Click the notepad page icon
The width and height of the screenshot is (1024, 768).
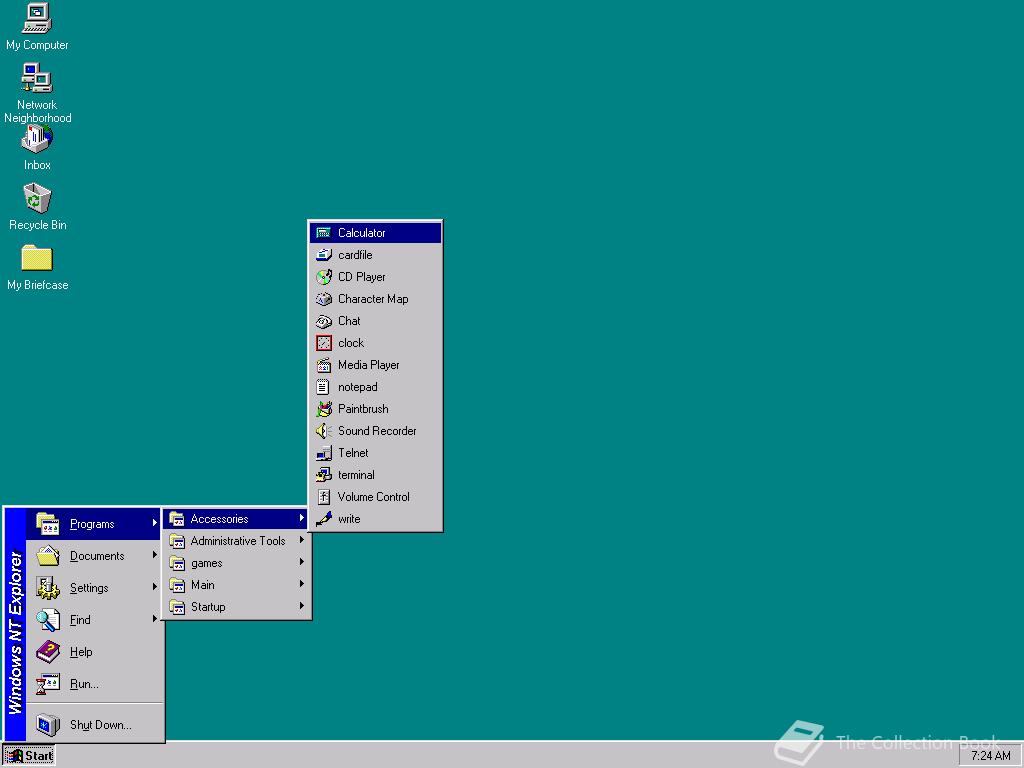pos(323,387)
